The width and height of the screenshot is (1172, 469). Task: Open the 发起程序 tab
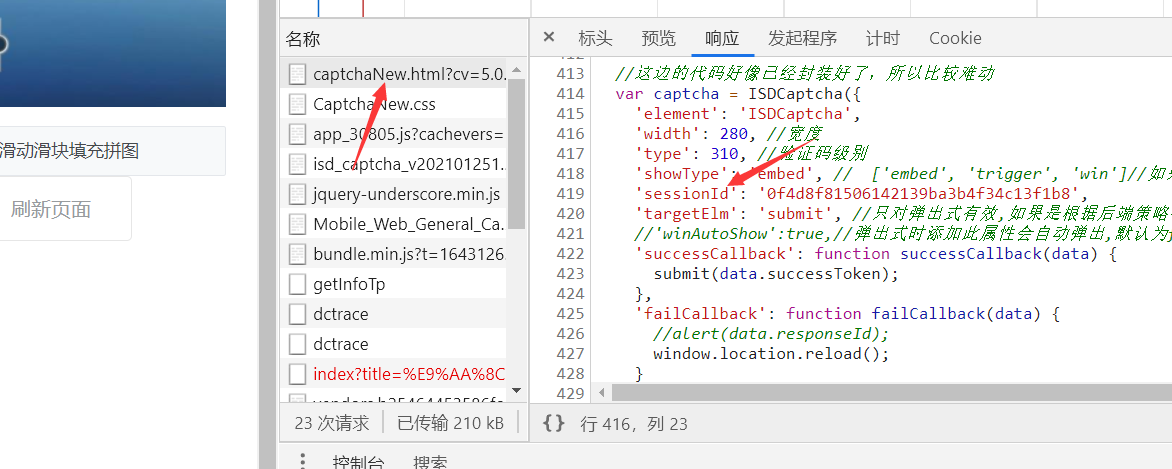803,38
